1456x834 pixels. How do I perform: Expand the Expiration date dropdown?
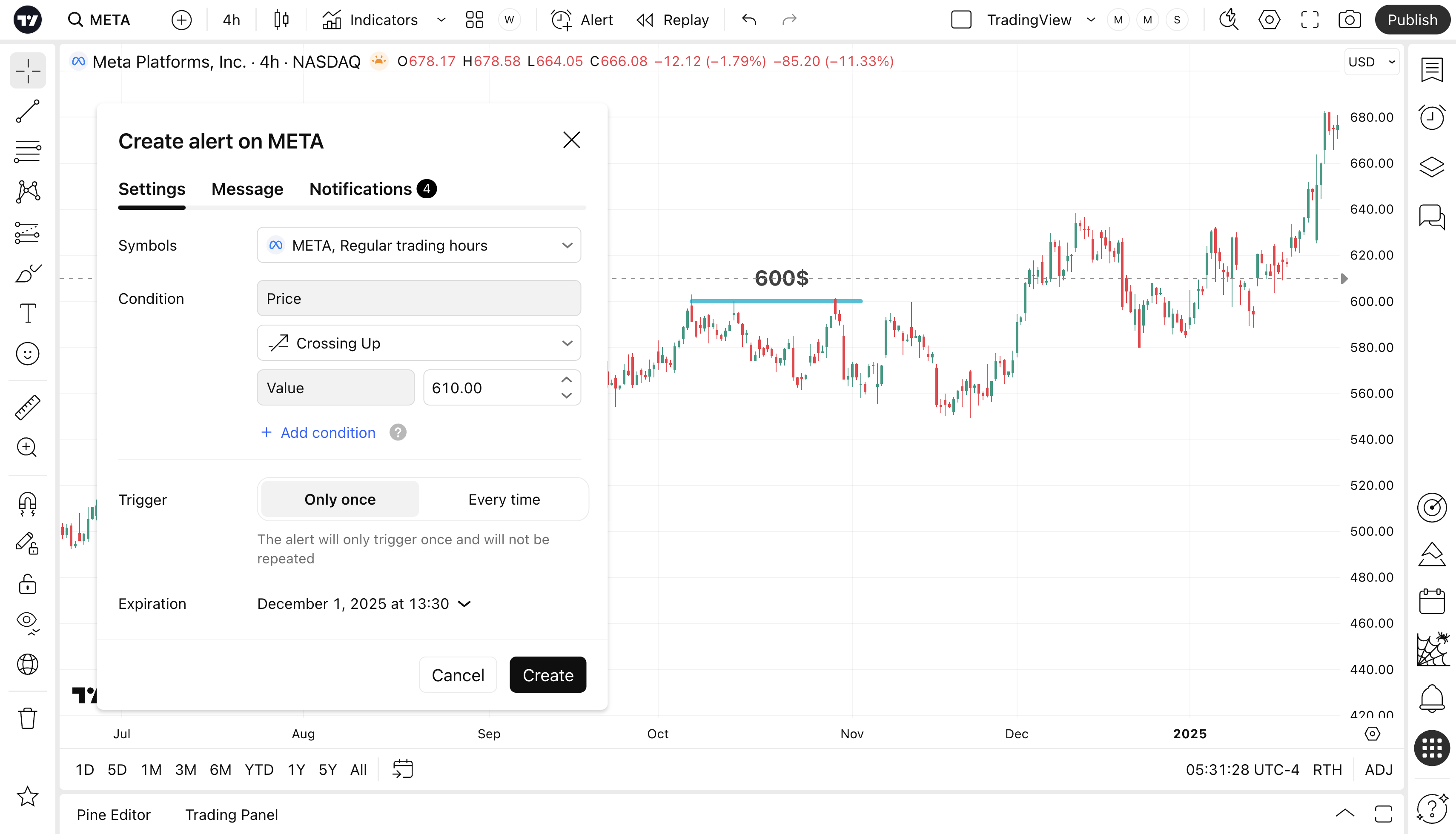coord(364,604)
